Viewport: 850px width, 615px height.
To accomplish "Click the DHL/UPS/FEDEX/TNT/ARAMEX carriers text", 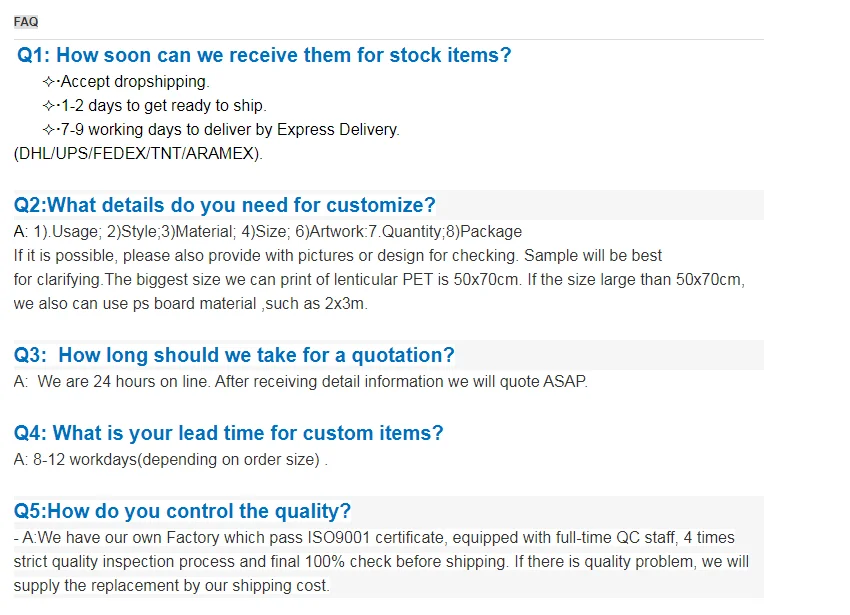I will (x=138, y=154).
